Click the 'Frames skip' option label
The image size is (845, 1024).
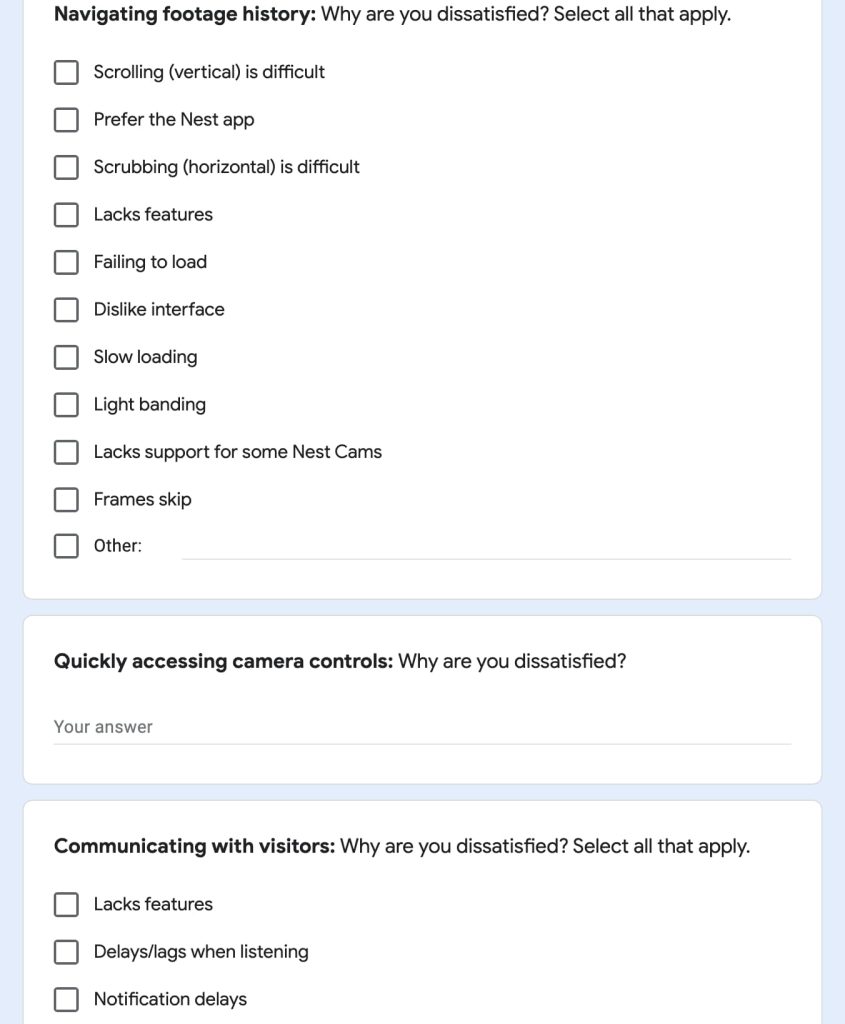(x=142, y=500)
